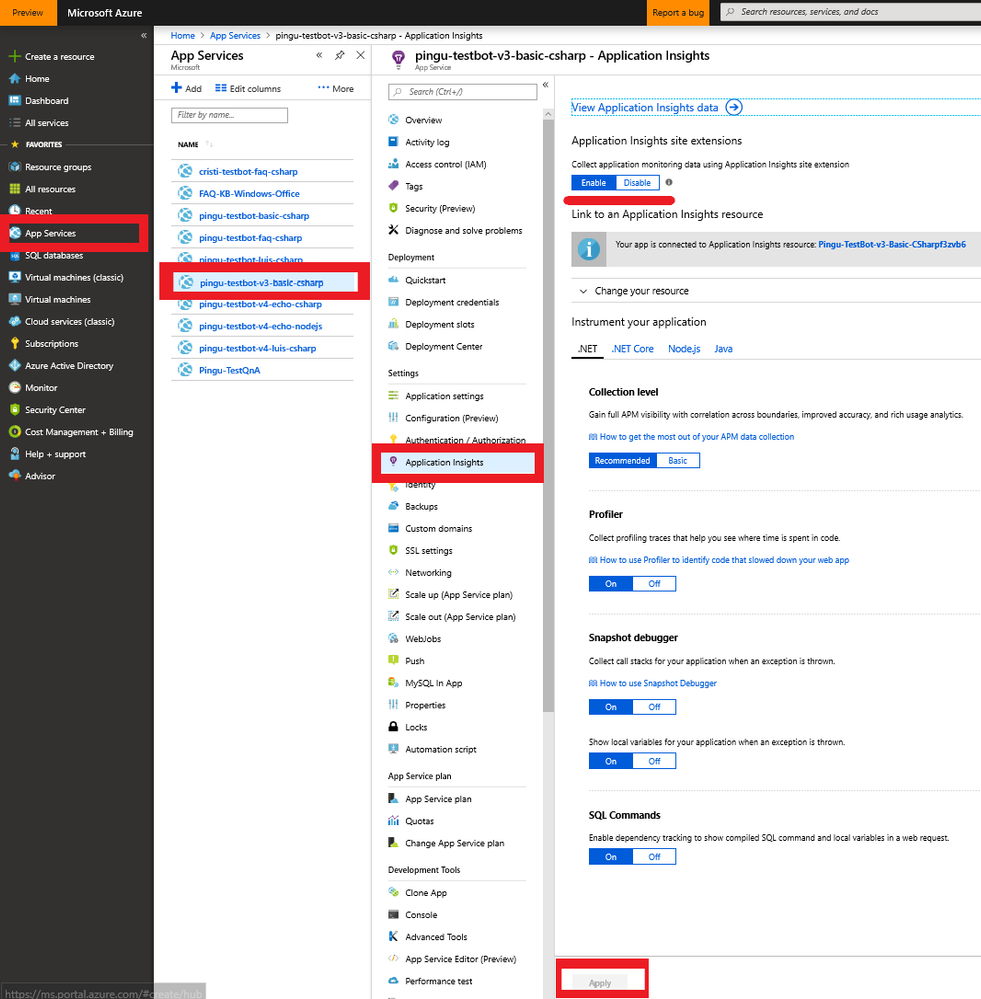Open the Security Center shield icon

click(x=15, y=410)
